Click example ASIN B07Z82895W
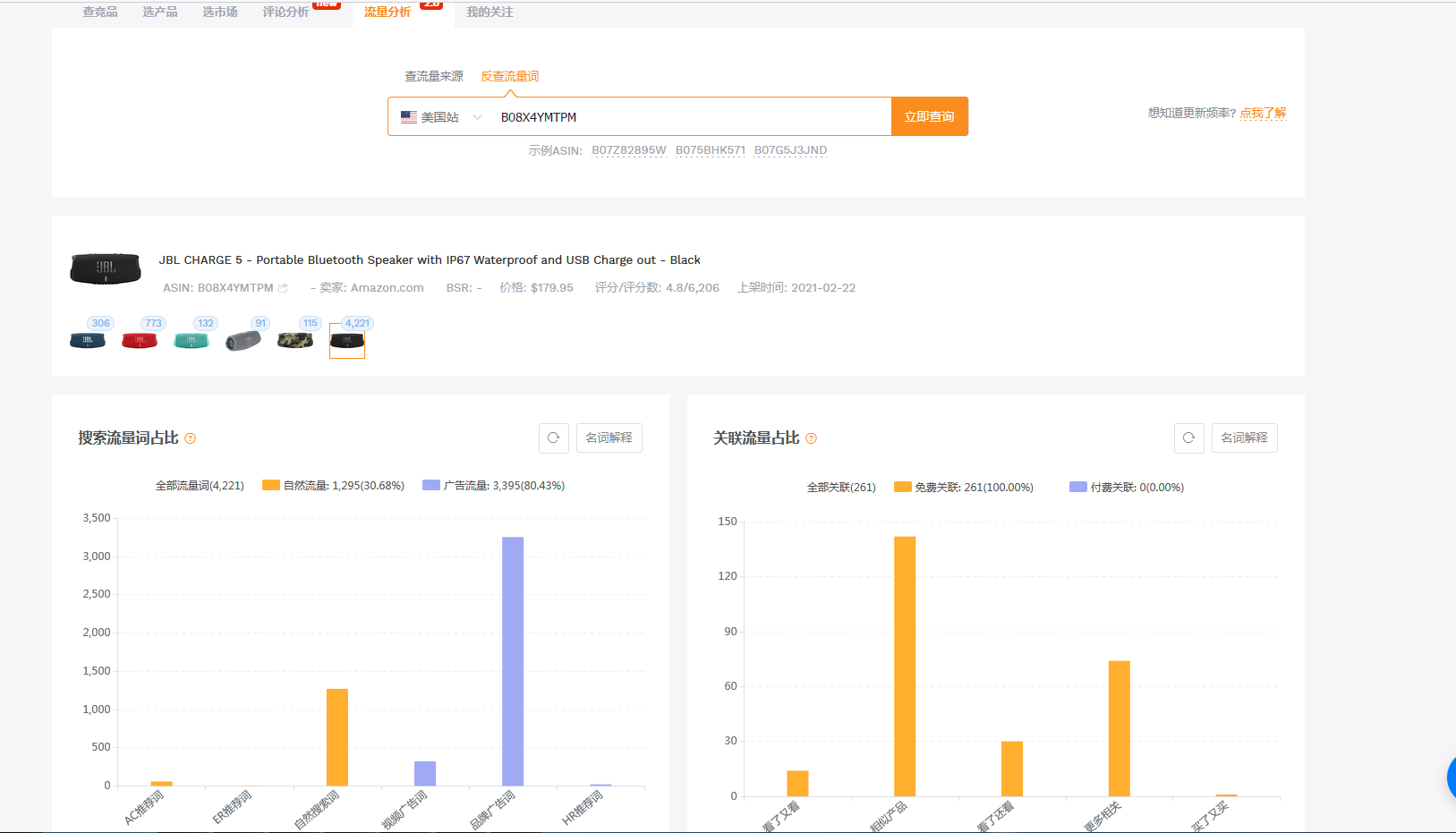1456x833 pixels. pos(628,150)
